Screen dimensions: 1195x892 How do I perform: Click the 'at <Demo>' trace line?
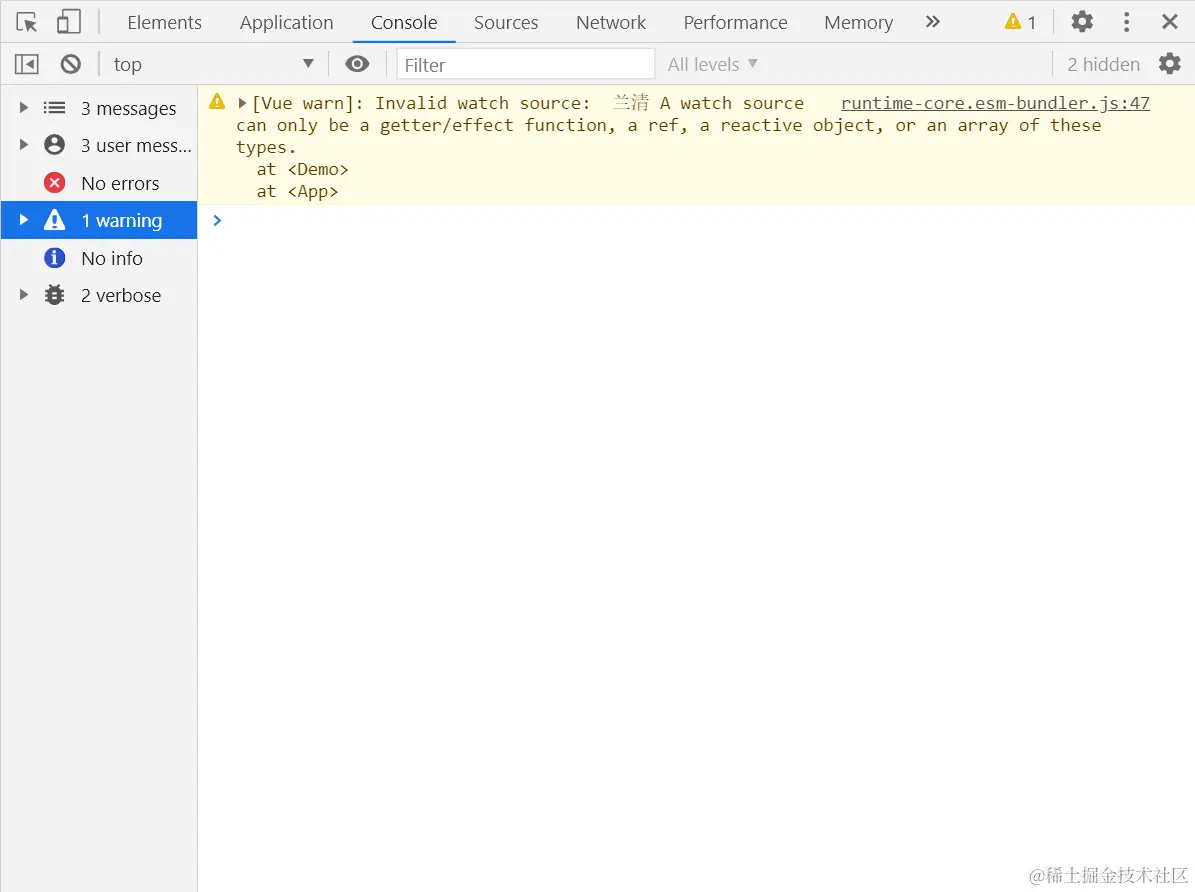point(303,169)
